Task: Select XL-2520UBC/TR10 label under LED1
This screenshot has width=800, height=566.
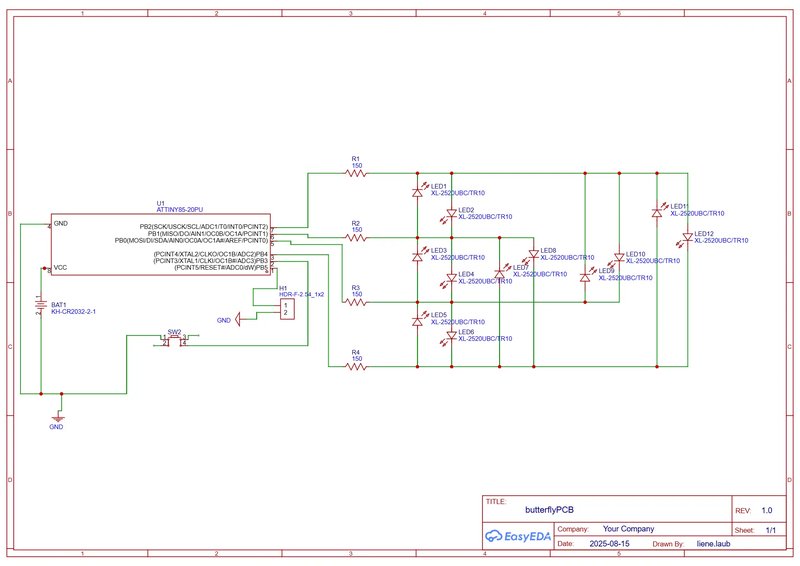Action: [458, 193]
